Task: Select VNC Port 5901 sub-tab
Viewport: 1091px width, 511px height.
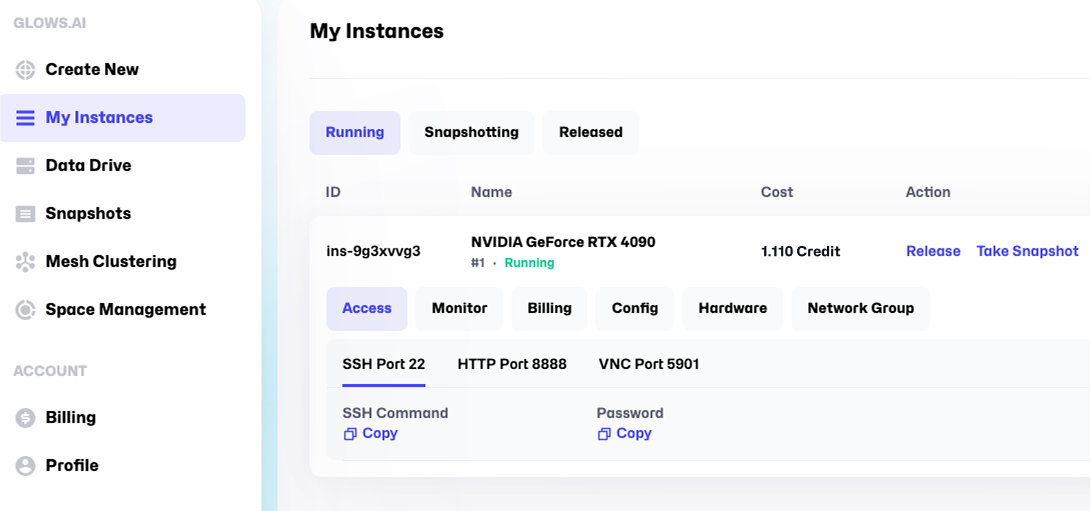Action: [x=649, y=364]
